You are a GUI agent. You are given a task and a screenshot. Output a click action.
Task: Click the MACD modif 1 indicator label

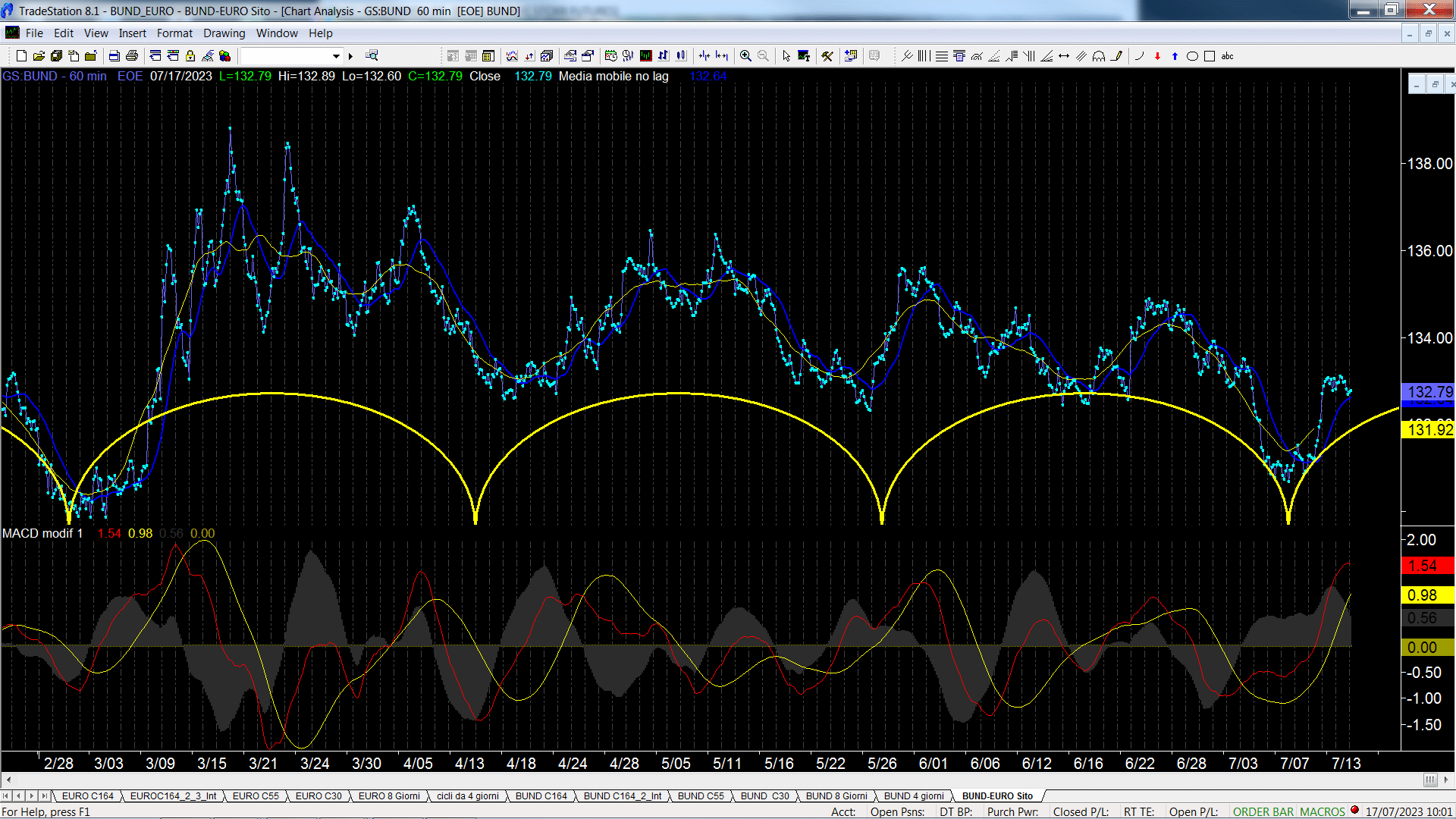click(x=42, y=533)
